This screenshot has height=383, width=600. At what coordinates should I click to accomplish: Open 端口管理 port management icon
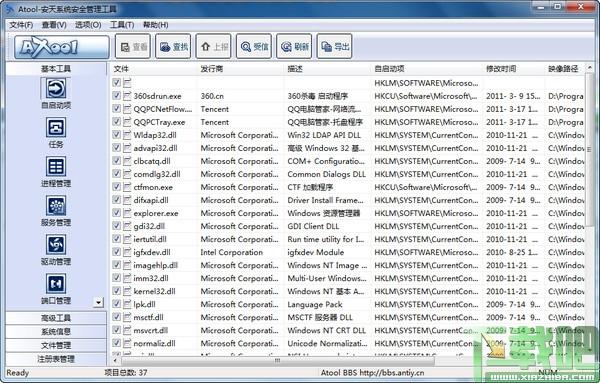[56, 284]
